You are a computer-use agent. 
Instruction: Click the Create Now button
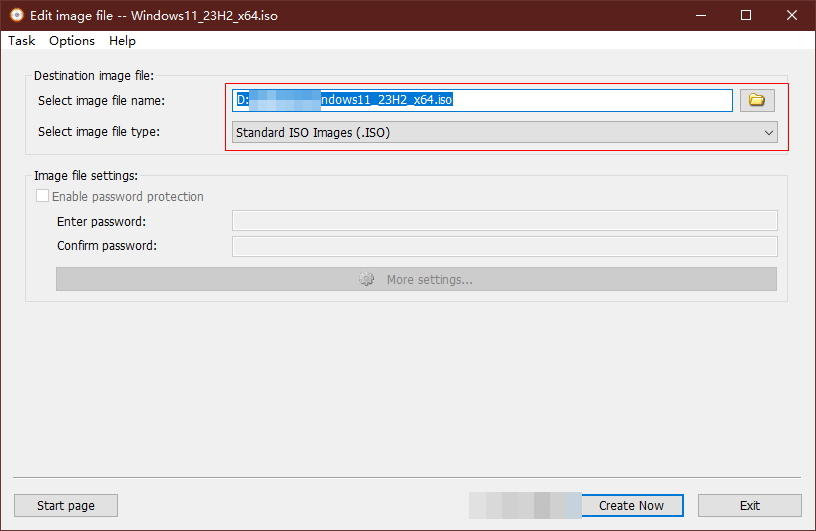(x=631, y=505)
